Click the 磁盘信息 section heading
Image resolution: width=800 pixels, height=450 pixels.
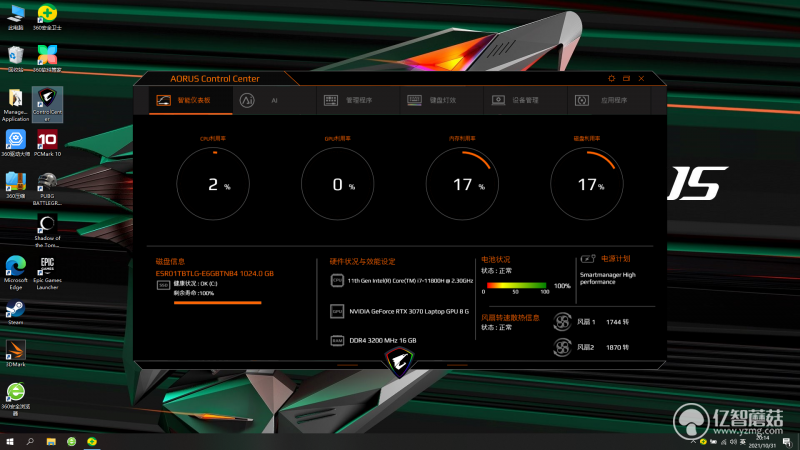click(x=170, y=261)
